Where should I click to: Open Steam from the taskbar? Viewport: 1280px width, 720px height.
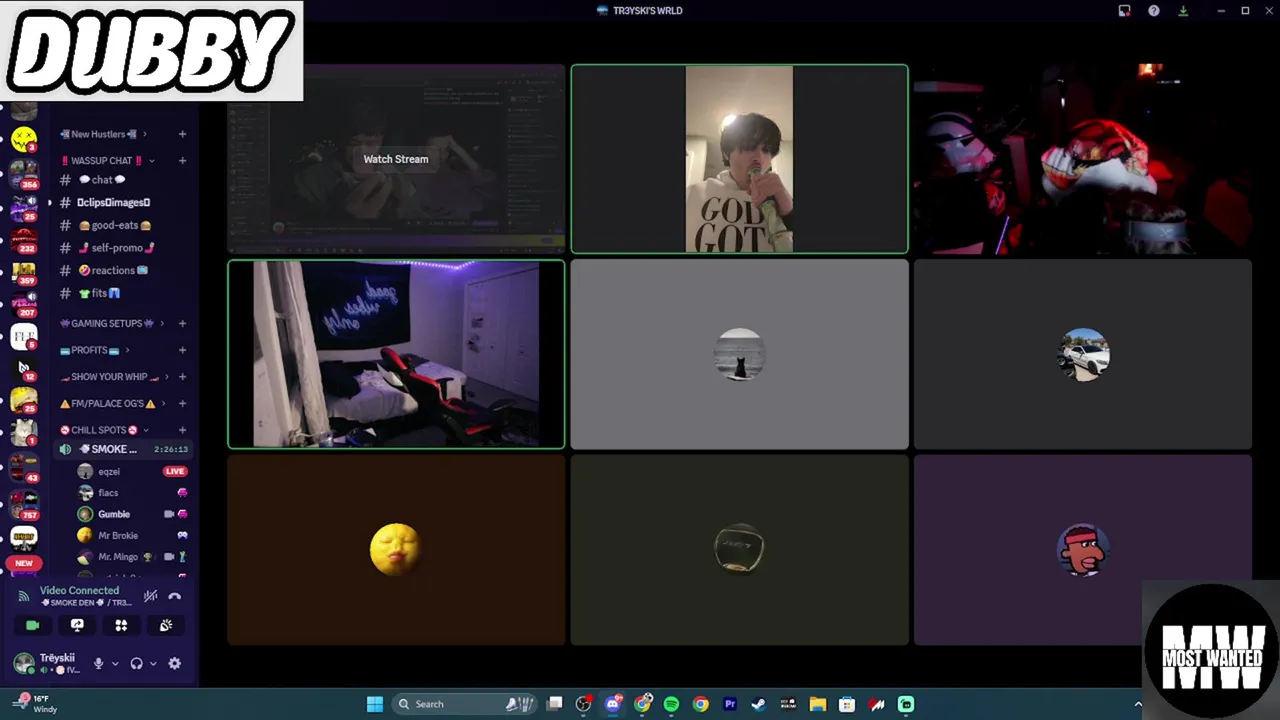point(759,704)
